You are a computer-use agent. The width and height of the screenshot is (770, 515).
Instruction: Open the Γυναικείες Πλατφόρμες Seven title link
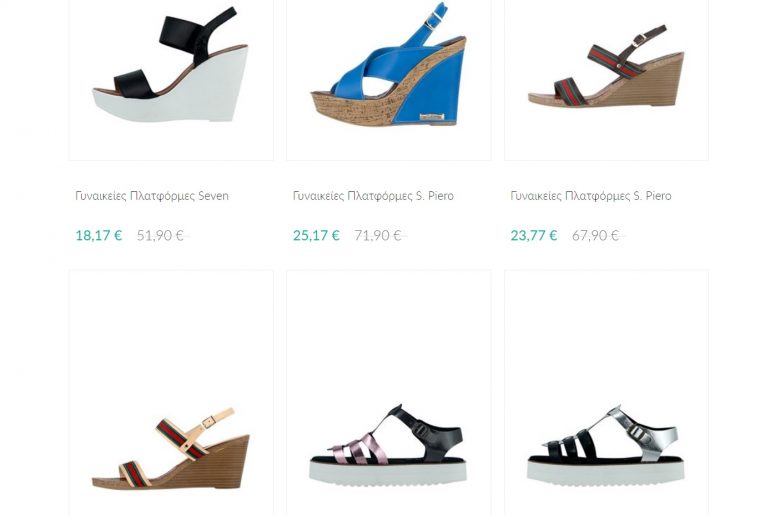(x=152, y=196)
